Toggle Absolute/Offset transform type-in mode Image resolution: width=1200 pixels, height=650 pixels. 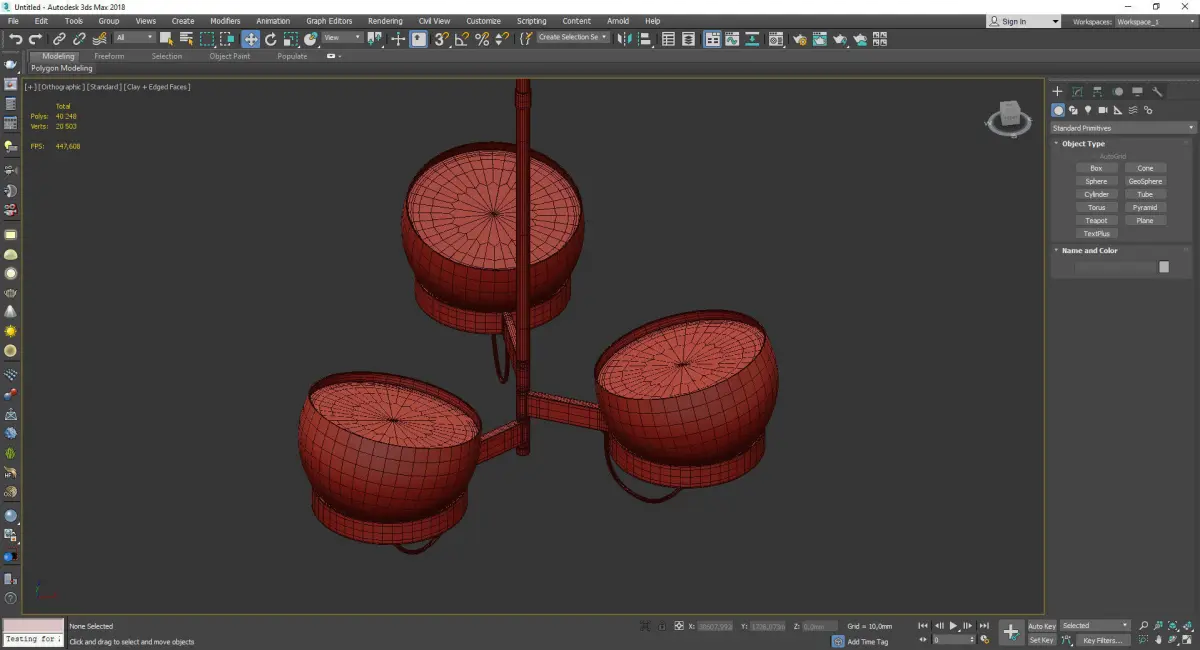click(x=679, y=626)
